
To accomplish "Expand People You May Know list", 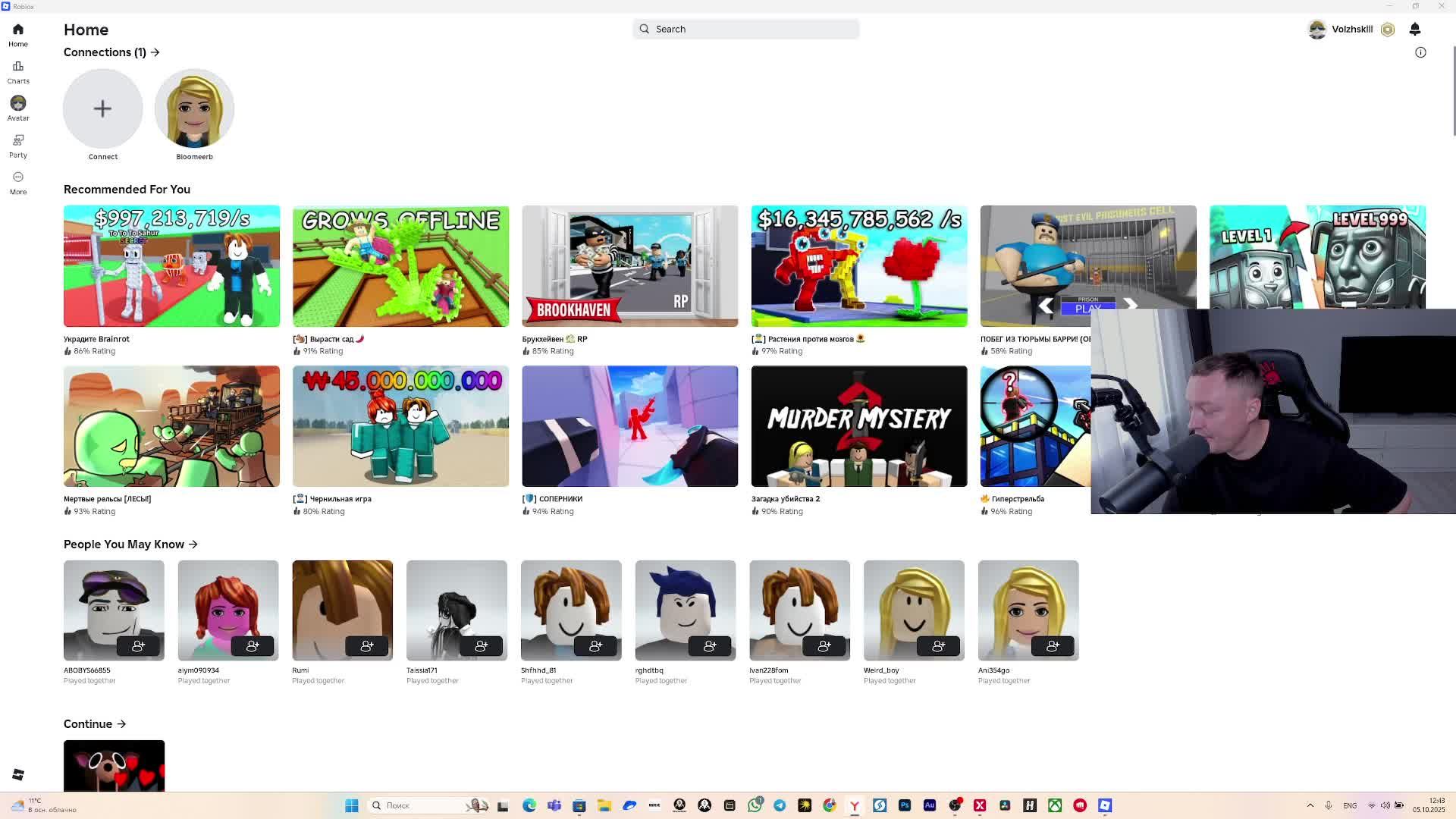I will click(193, 544).
